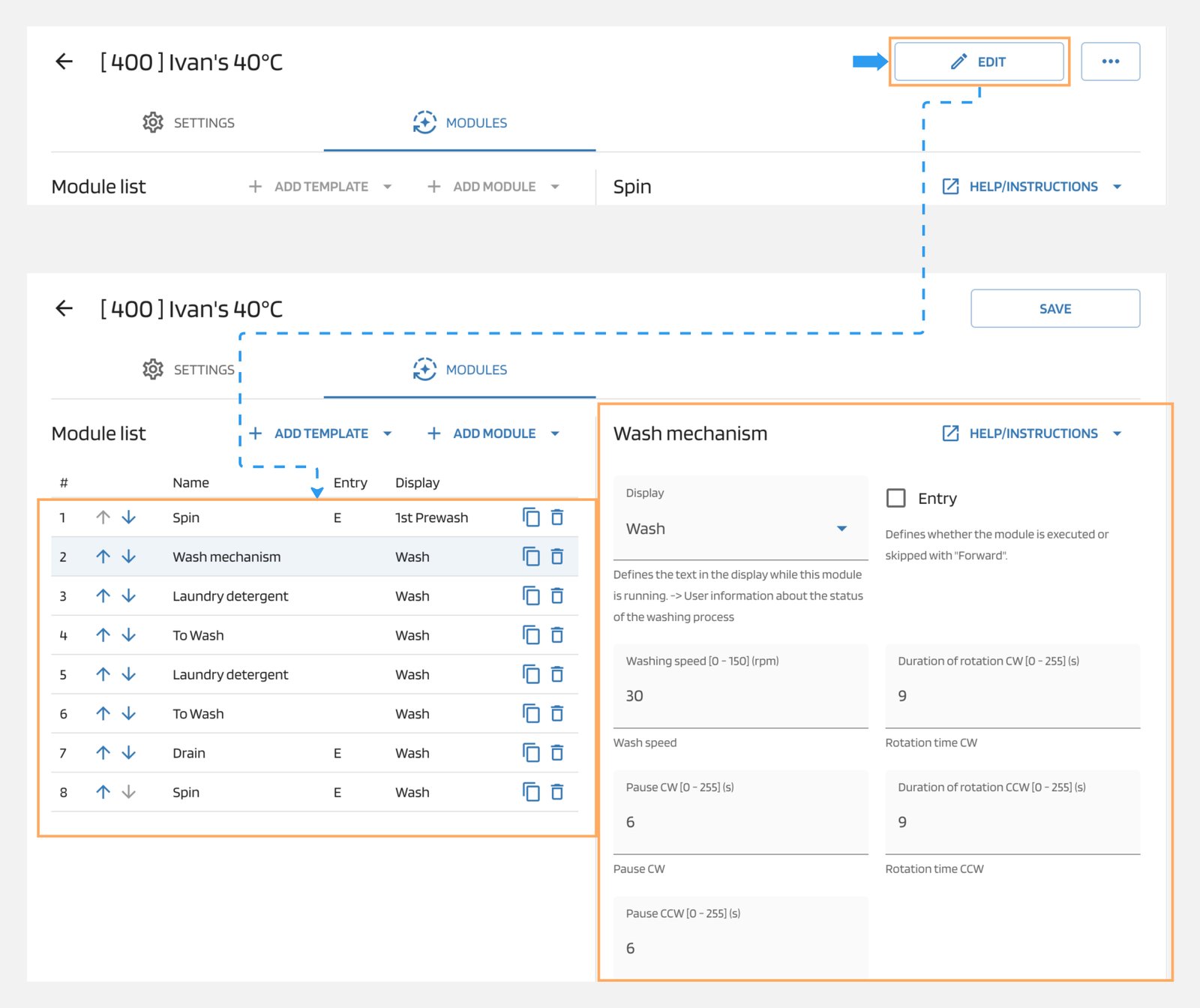
Task: Move row 8 Spin module up
Action: 103,792
